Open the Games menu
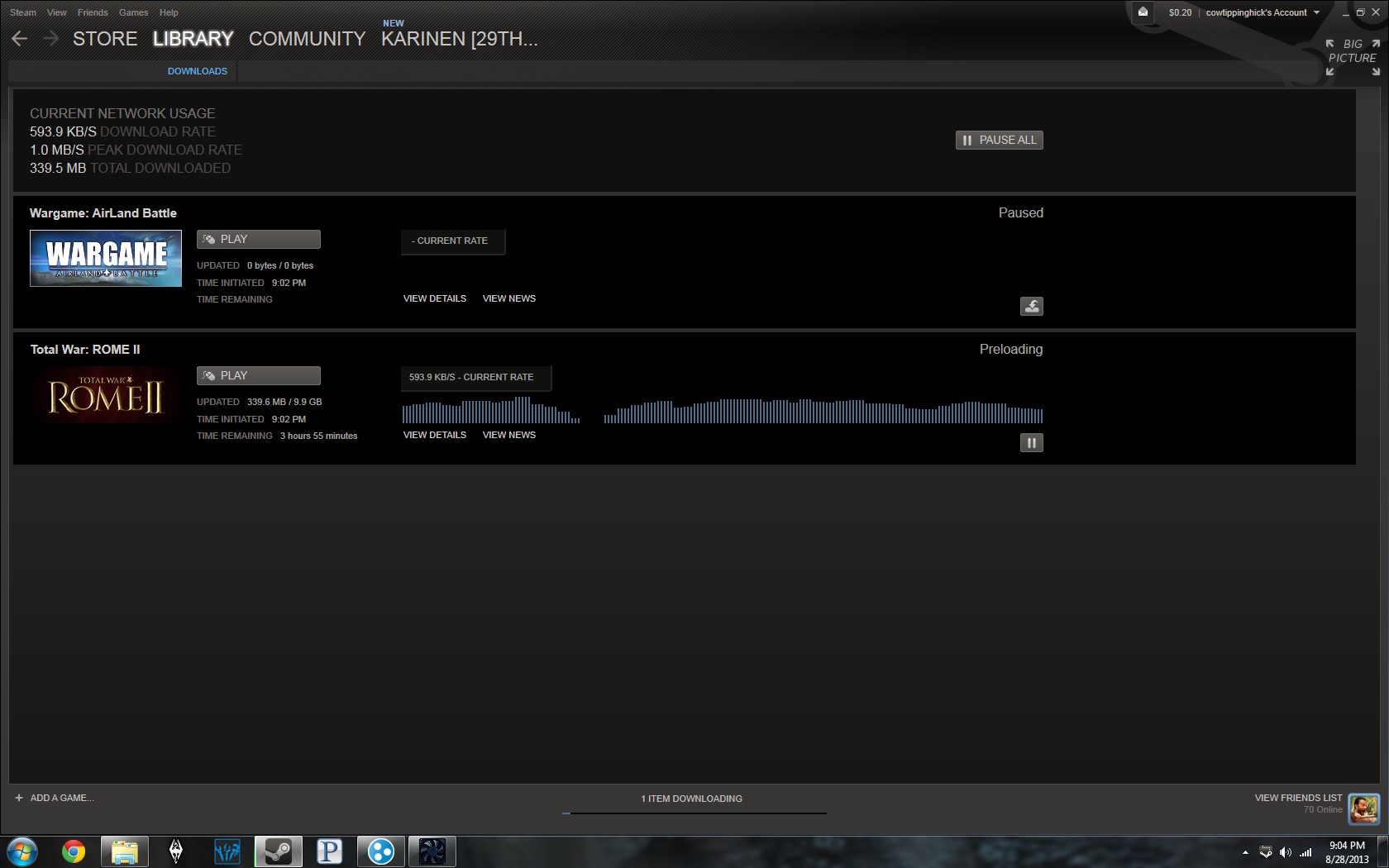 [x=133, y=12]
